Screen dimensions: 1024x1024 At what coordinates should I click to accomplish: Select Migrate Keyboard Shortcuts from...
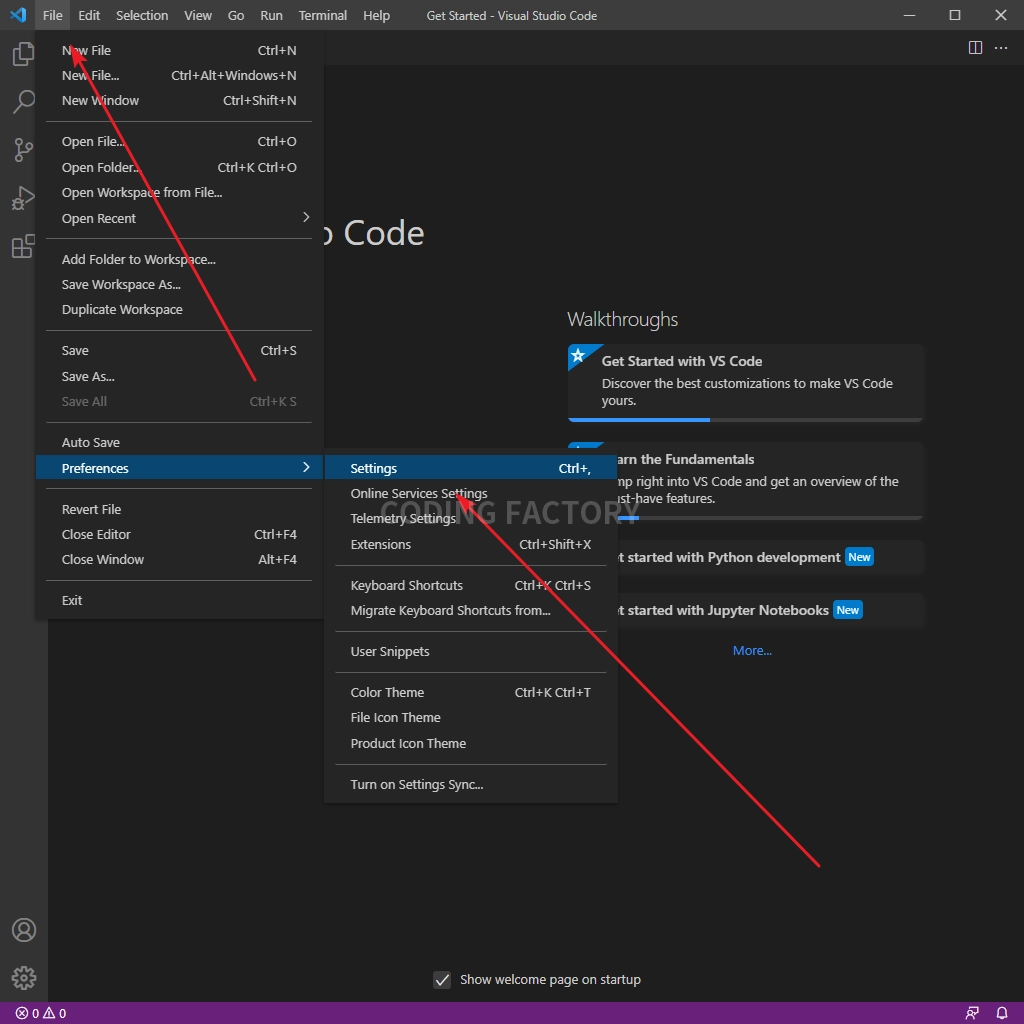click(471, 610)
